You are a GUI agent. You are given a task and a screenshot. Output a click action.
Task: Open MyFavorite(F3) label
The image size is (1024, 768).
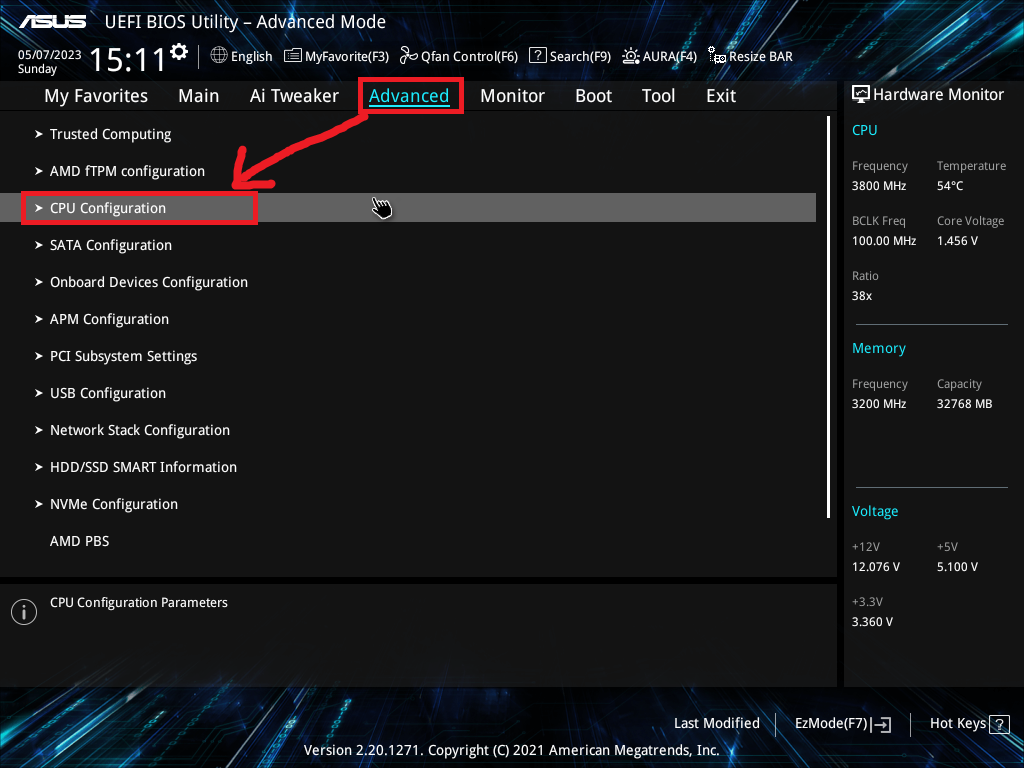tap(347, 57)
